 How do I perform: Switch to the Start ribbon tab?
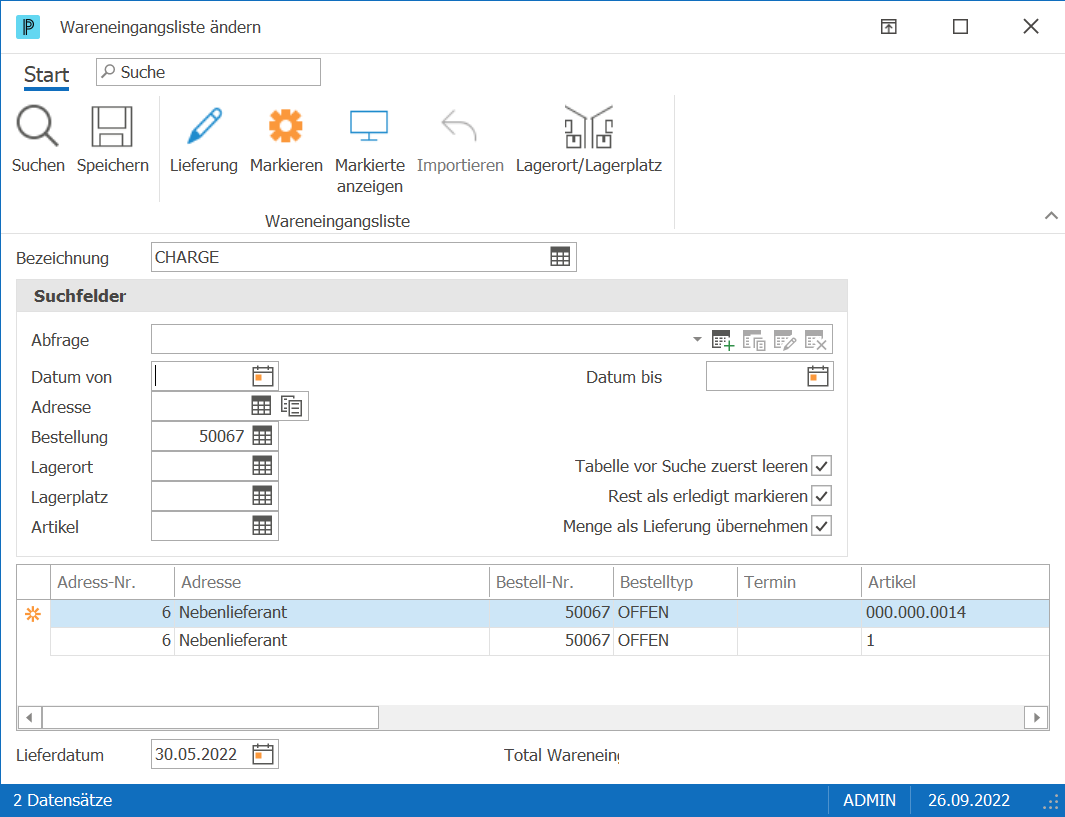46,74
